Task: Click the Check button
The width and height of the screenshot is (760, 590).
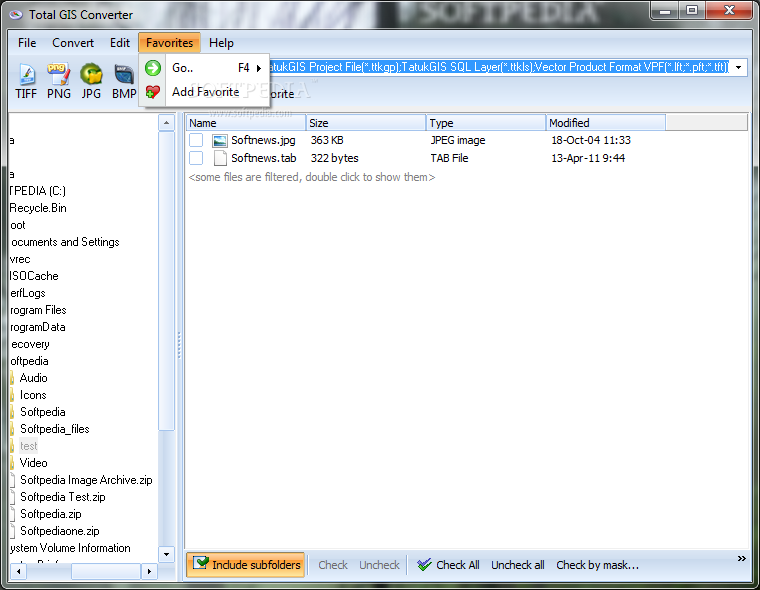Action: tap(333, 565)
